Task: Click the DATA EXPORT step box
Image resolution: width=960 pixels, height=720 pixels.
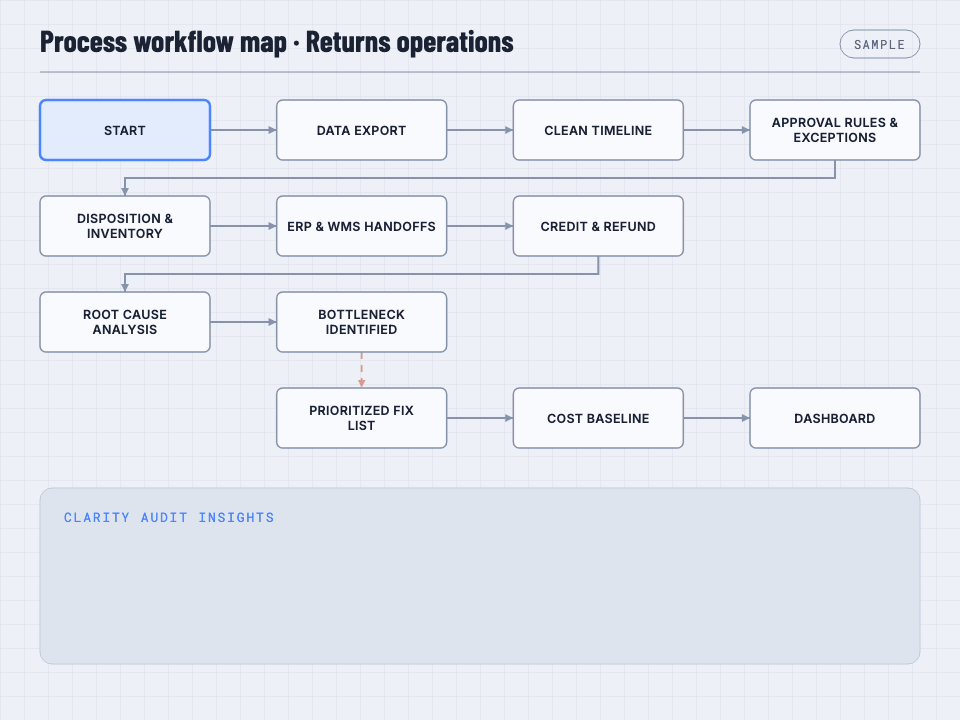Action: 361,130
